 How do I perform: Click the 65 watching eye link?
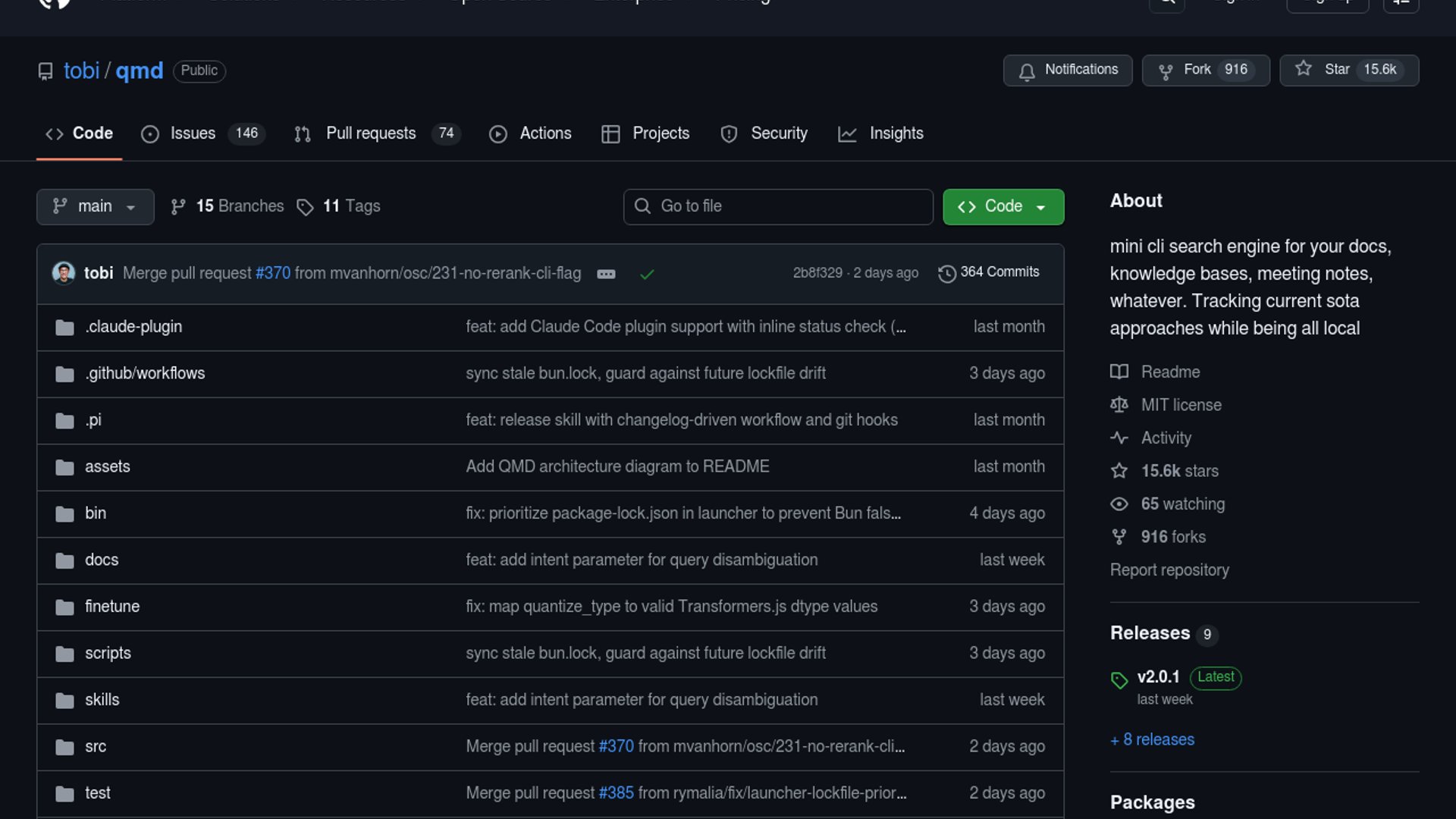(x=1181, y=504)
